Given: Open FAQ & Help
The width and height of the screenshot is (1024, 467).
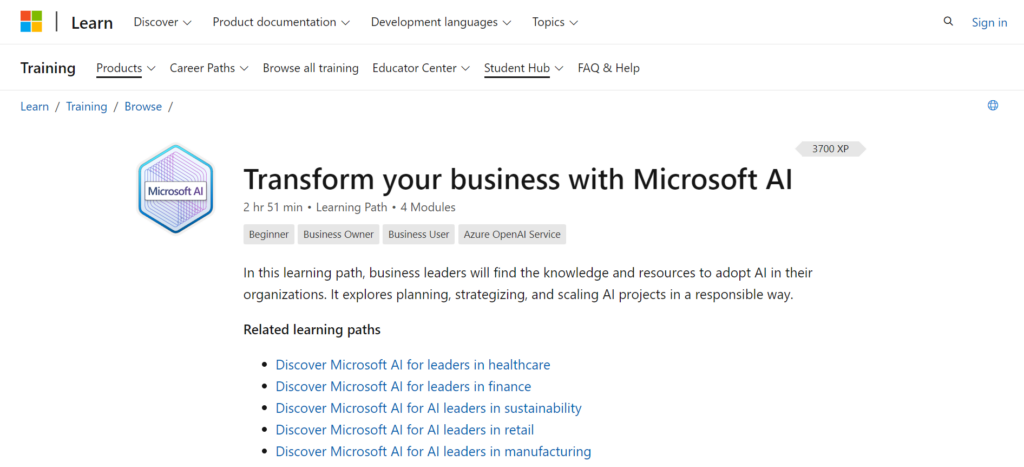Looking at the screenshot, I should [x=609, y=68].
